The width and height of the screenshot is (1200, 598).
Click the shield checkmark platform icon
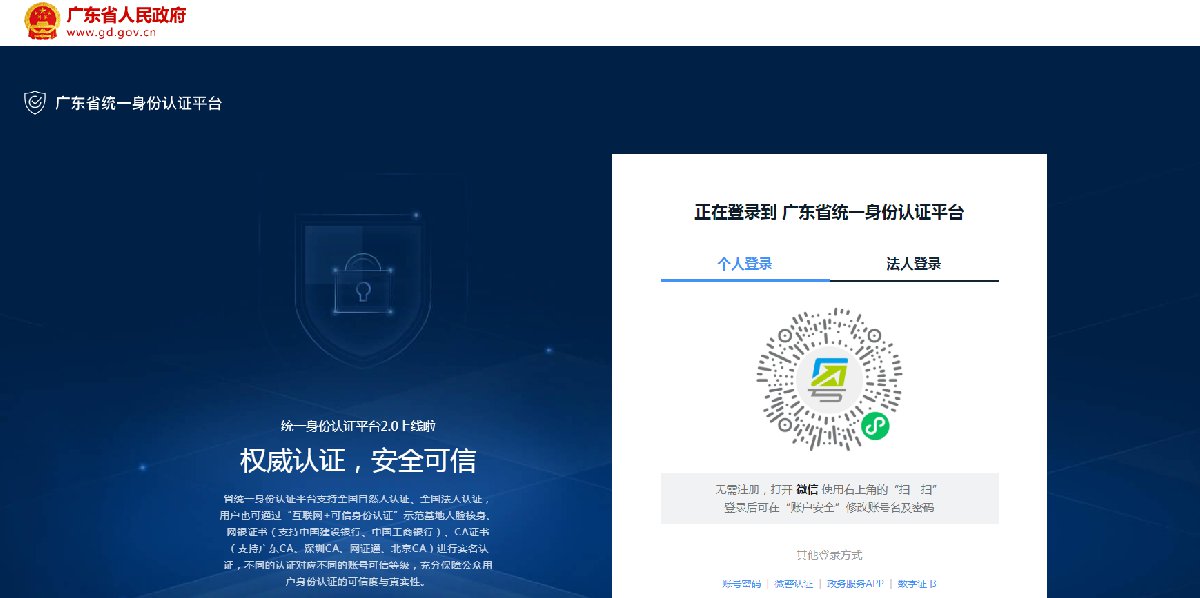click(35, 103)
